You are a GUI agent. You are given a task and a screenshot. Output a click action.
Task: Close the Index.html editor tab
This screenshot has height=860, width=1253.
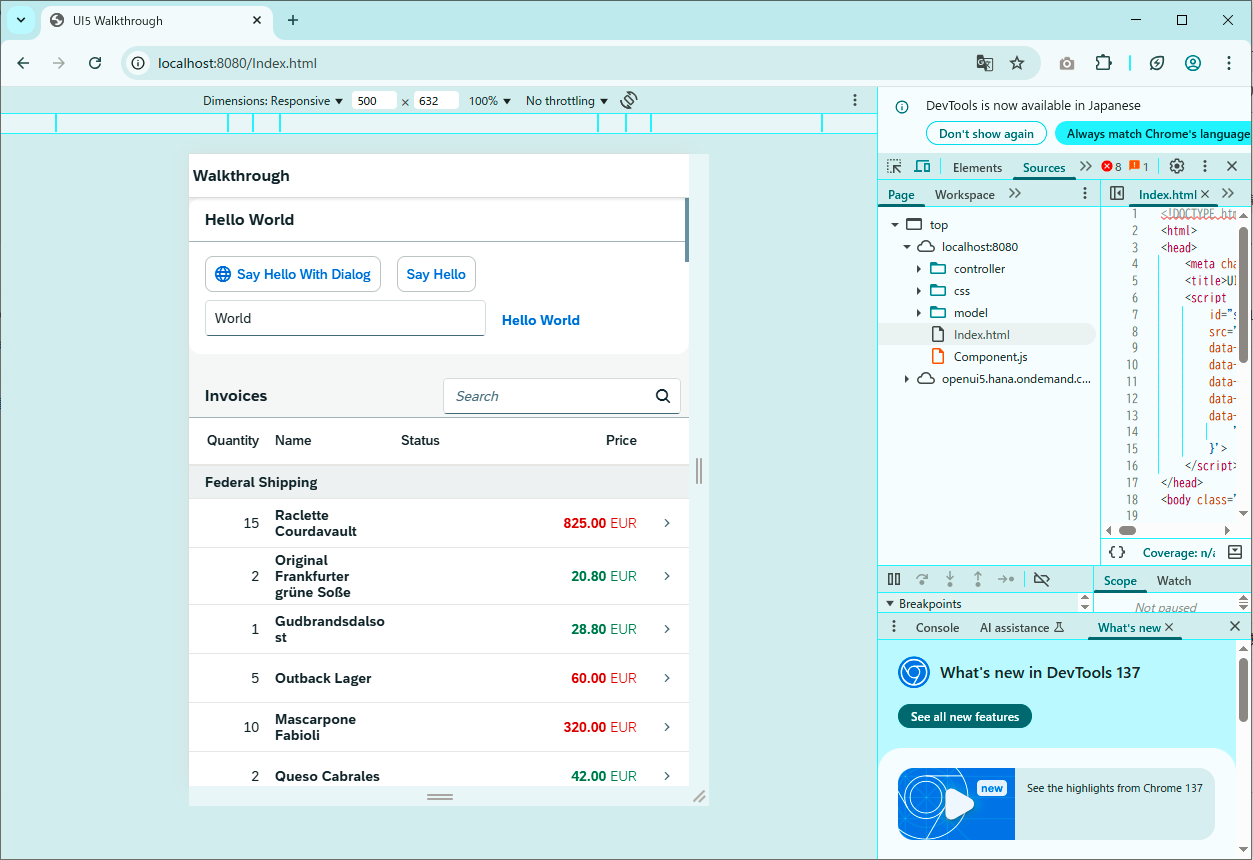(1205, 194)
